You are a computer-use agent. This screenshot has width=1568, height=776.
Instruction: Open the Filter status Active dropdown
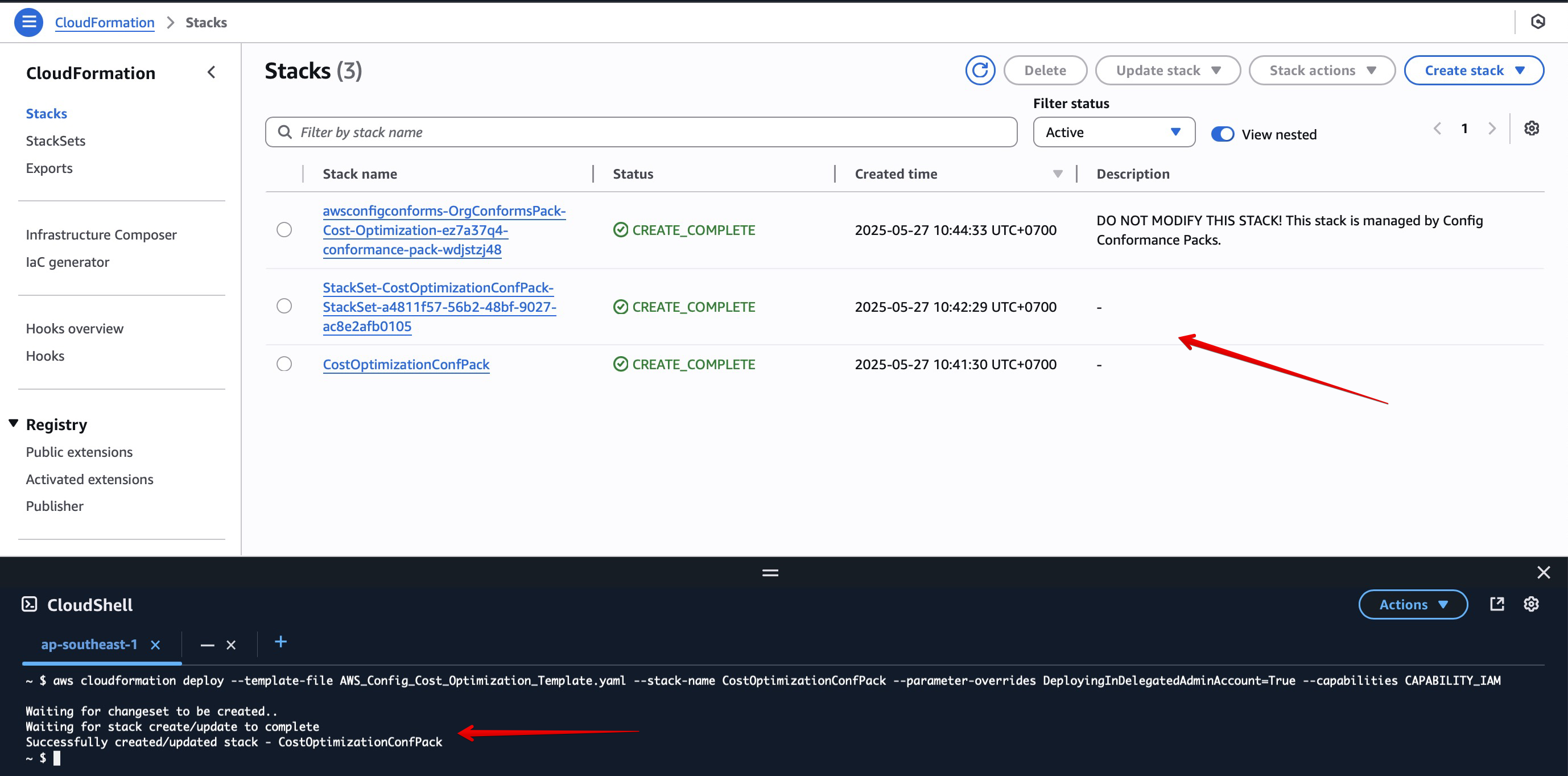(1113, 132)
